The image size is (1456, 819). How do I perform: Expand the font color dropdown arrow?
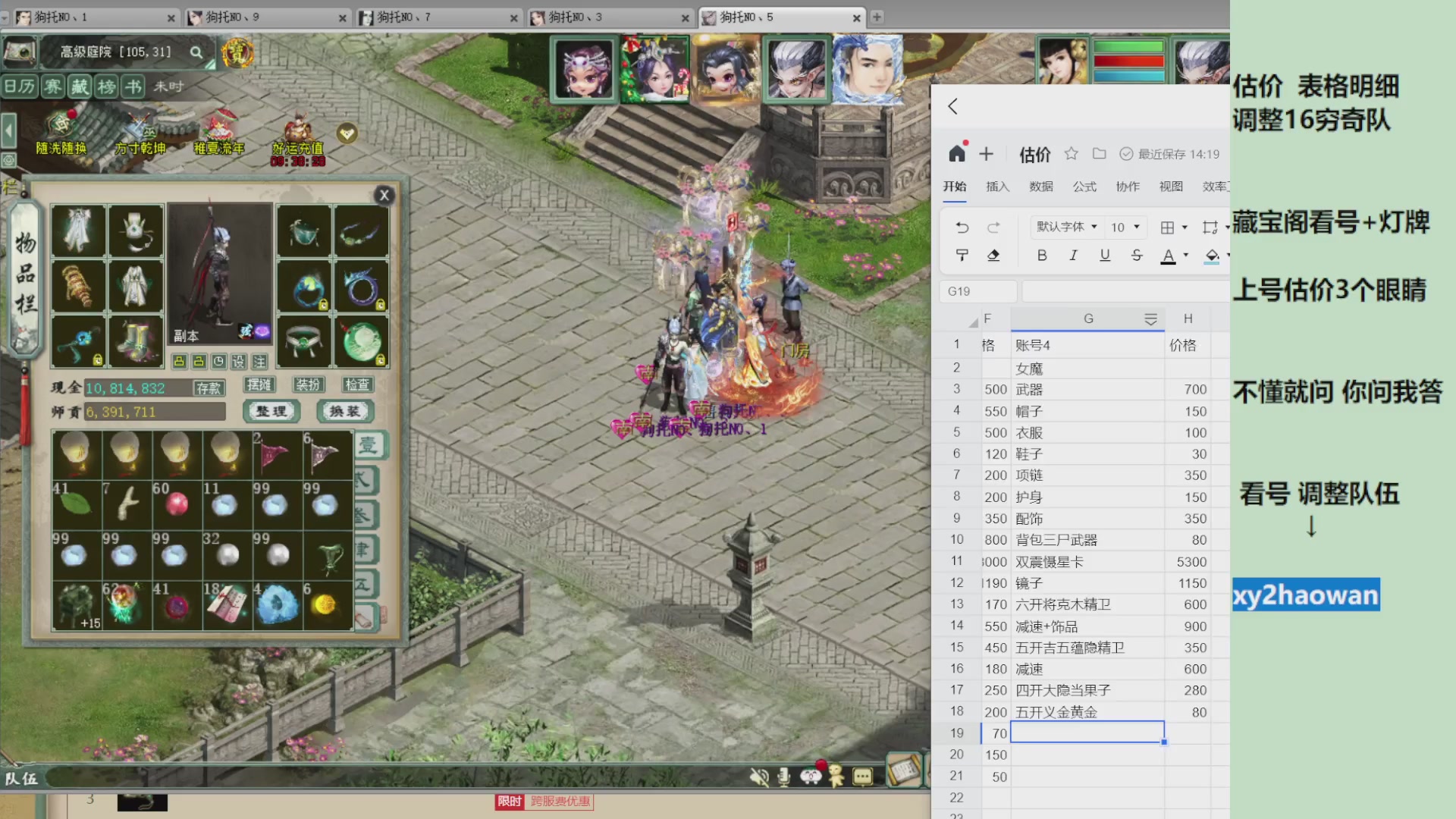point(1186,256)
